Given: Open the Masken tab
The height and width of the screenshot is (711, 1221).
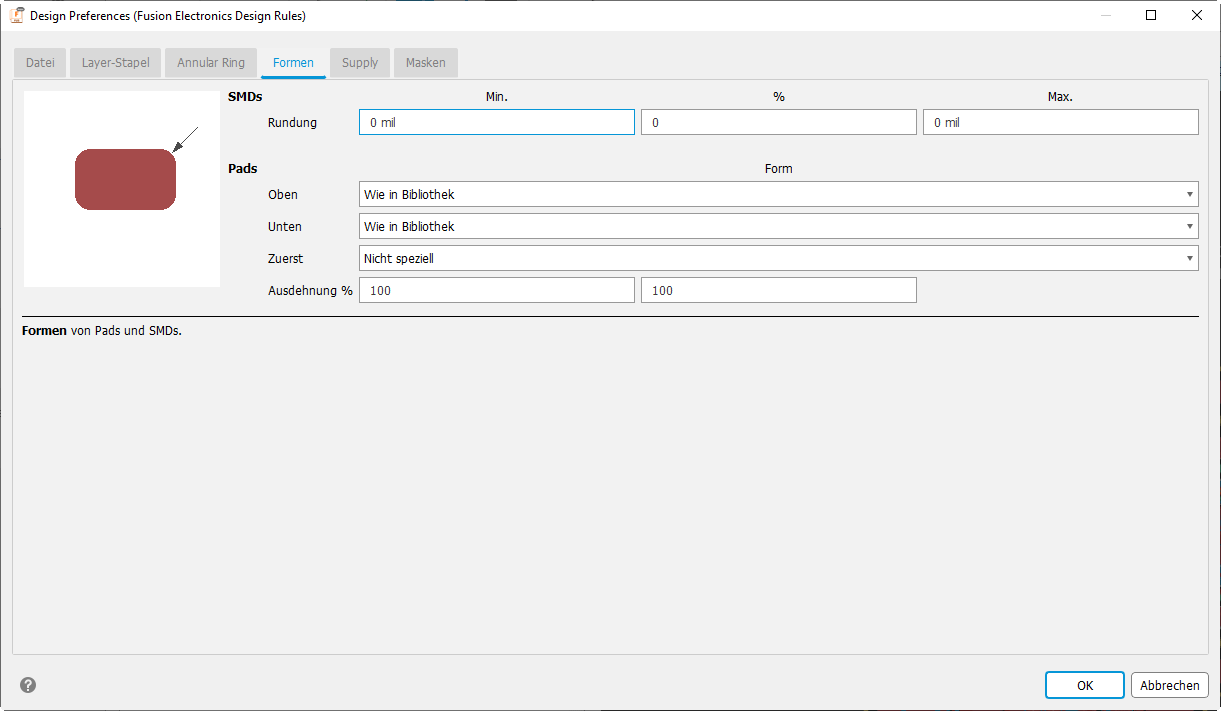Looking at the screenshot, I should click(x=426, y=62).
